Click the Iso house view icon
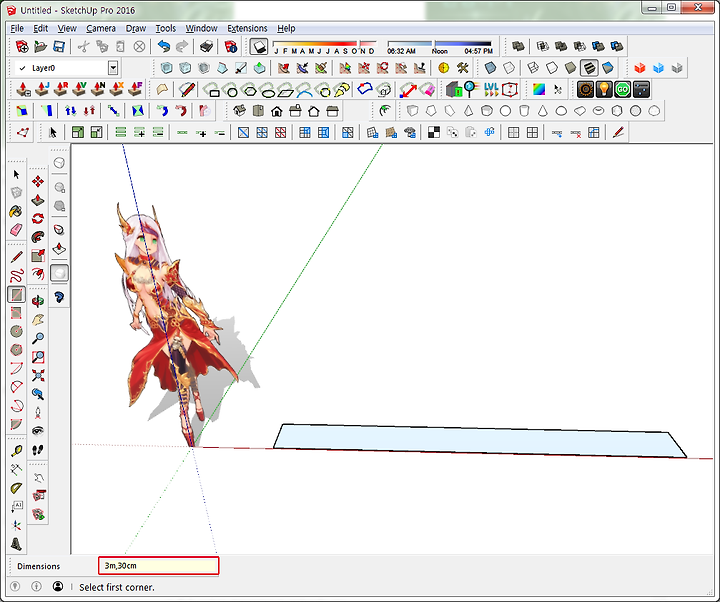 coord(239,111)
